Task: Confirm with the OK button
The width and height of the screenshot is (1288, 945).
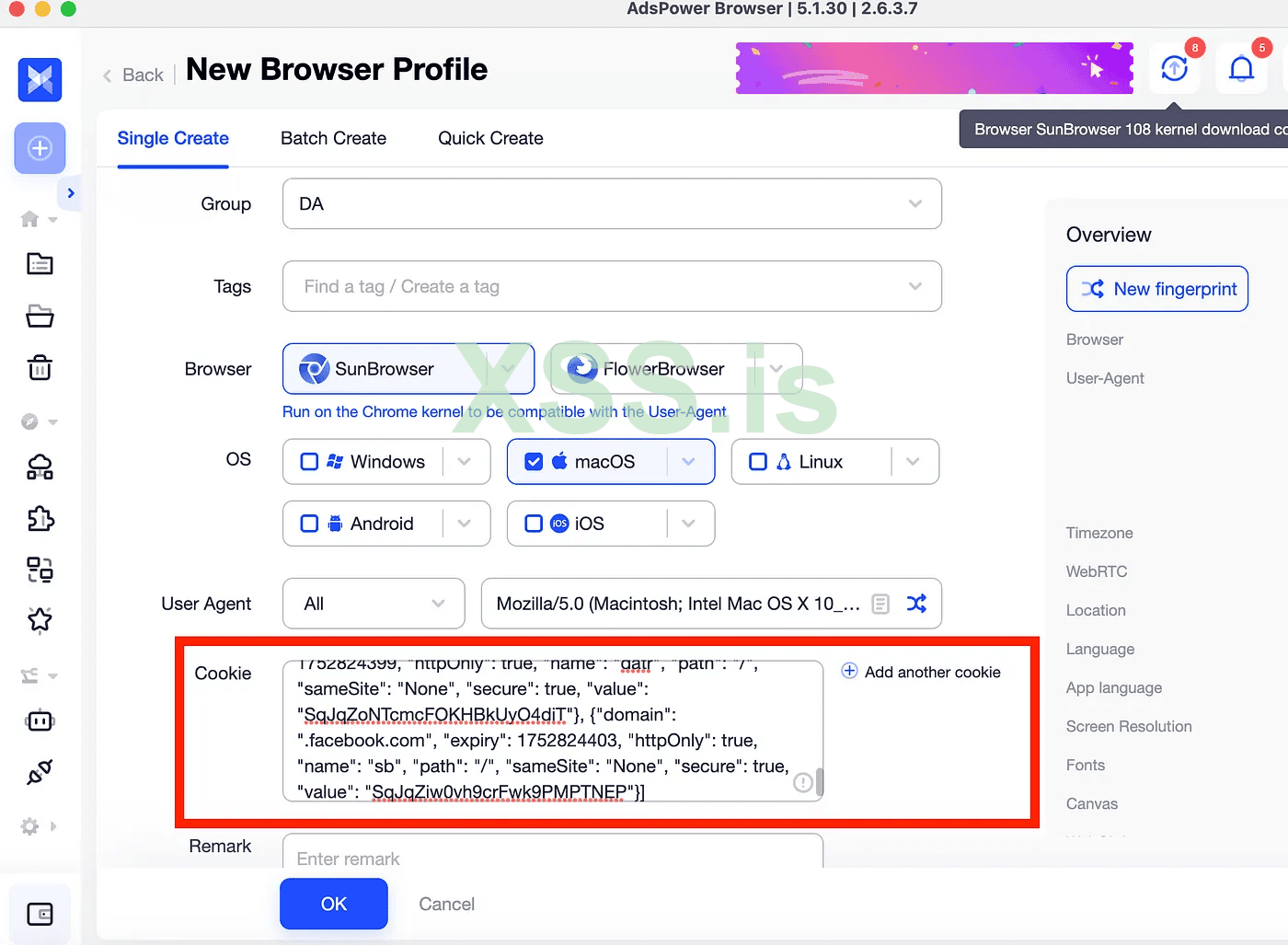Action: (x=334, y=904)
